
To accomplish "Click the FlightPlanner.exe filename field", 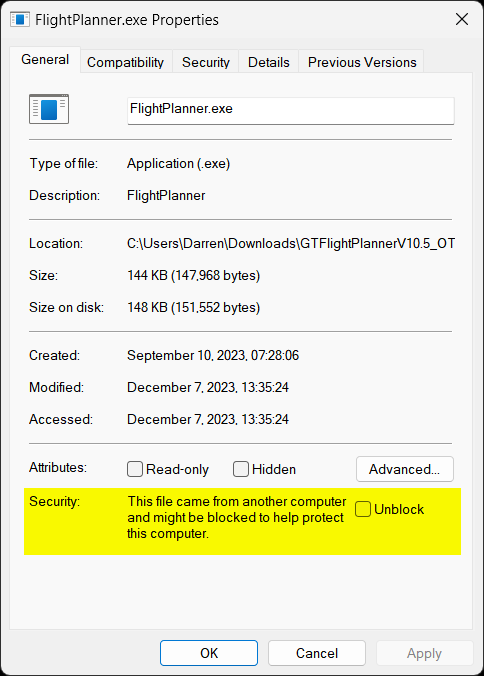I will 291,110.
